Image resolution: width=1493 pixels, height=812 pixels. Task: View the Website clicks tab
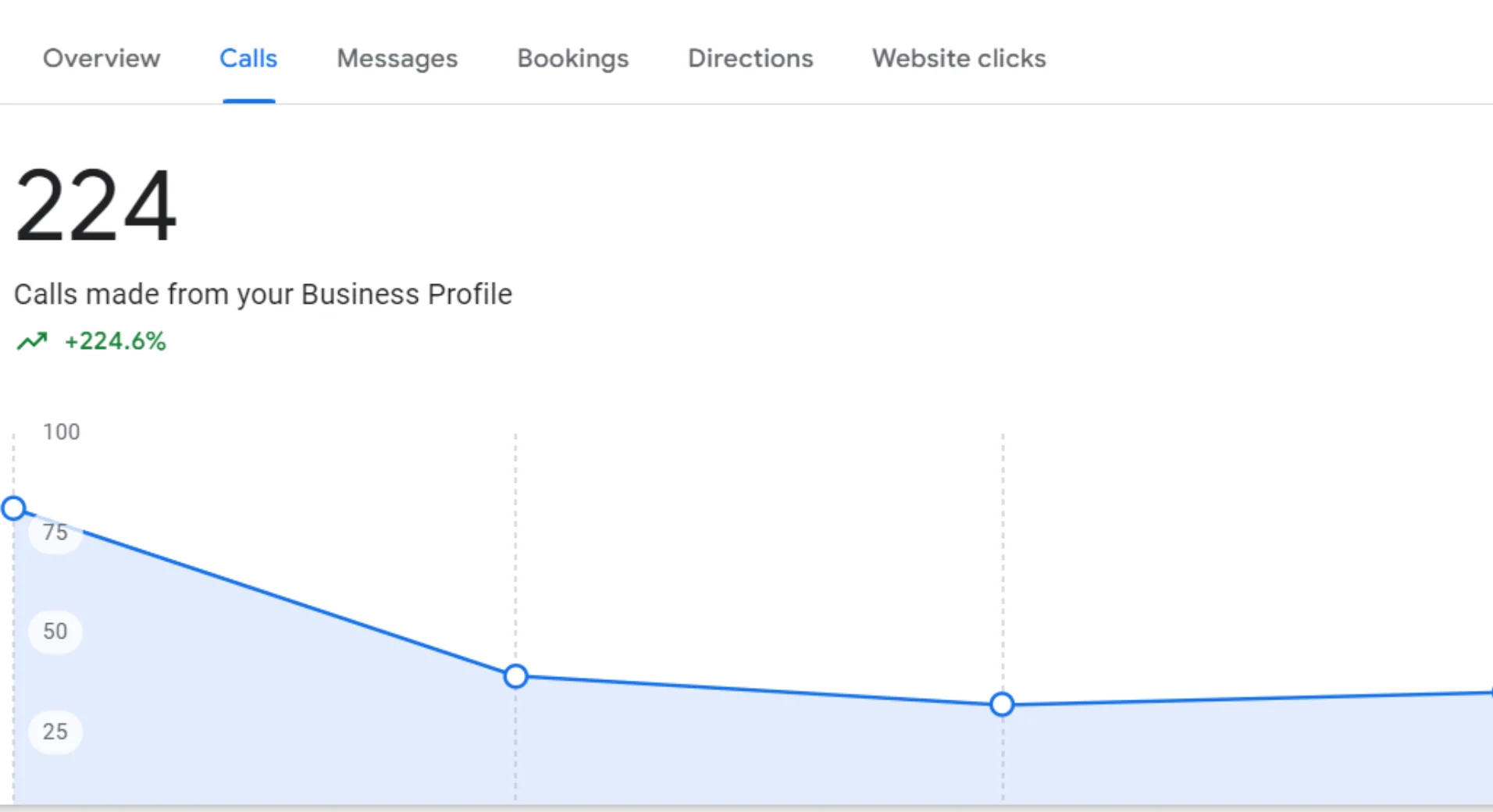[959, 59]
